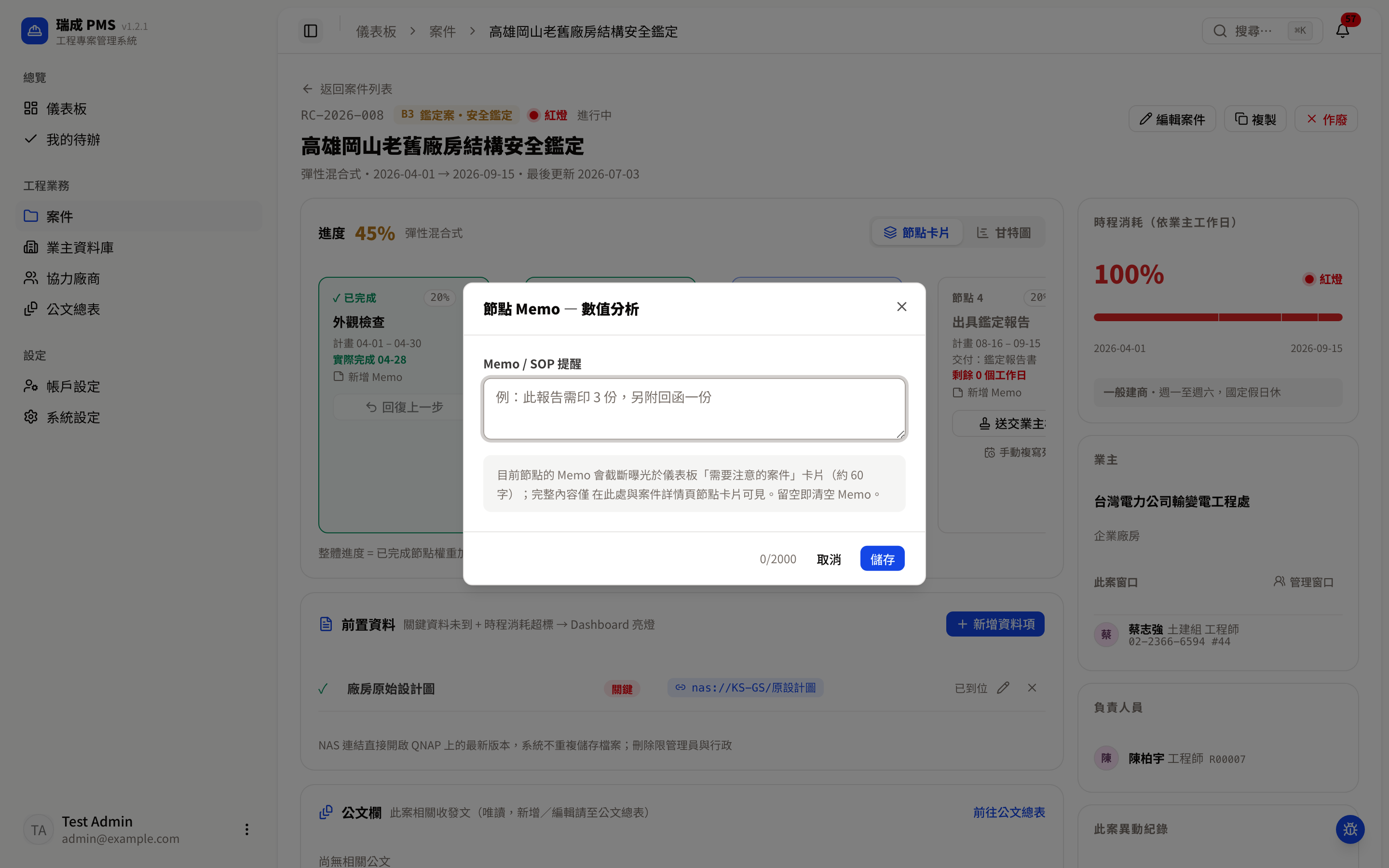
Task: Delete 廠房原始設計圖 row with X icon
Action: pyautogui.click(x=1032, y=688)
